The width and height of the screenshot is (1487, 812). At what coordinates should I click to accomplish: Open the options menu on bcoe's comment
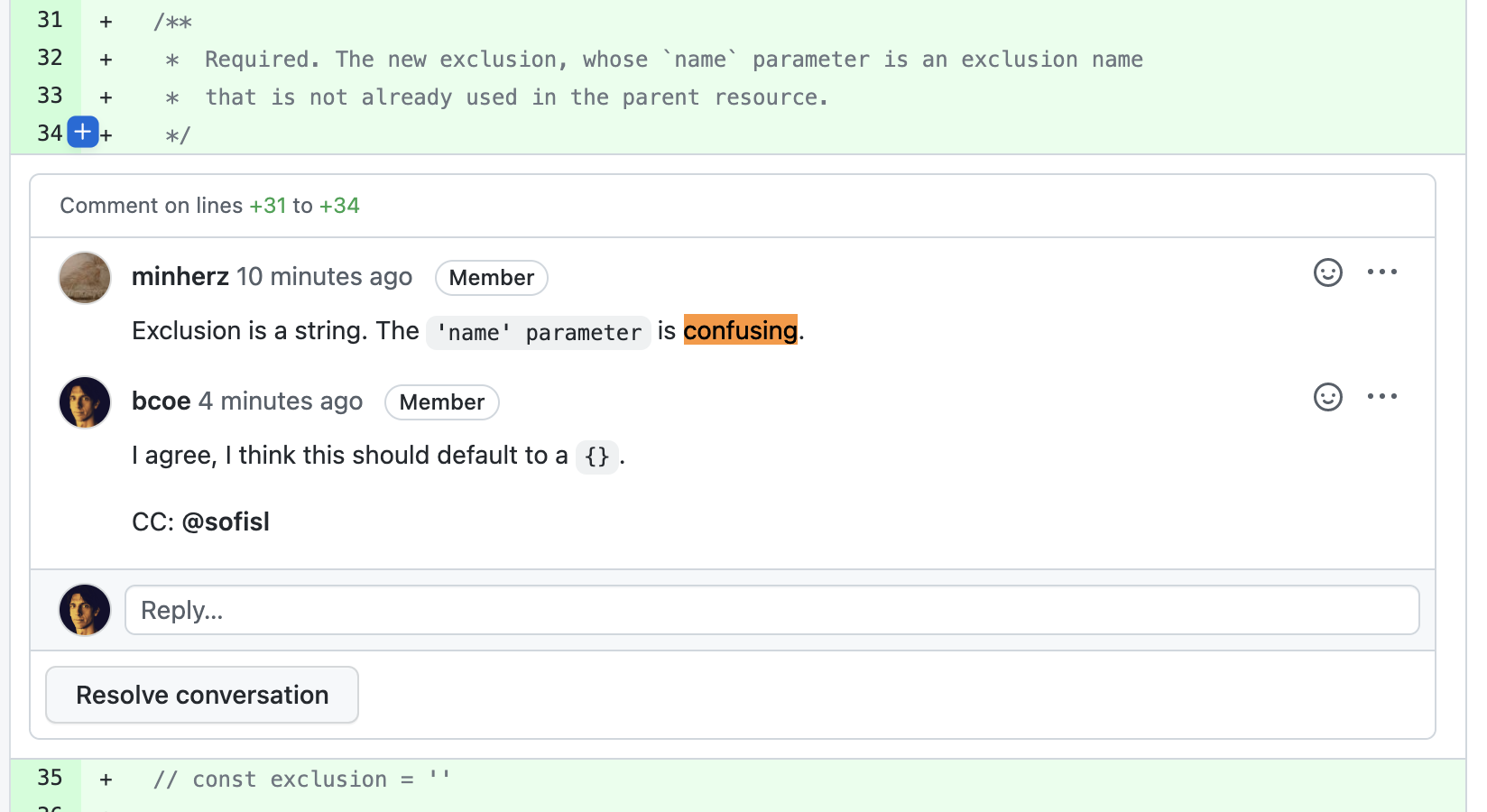[x=1383, y=396]
